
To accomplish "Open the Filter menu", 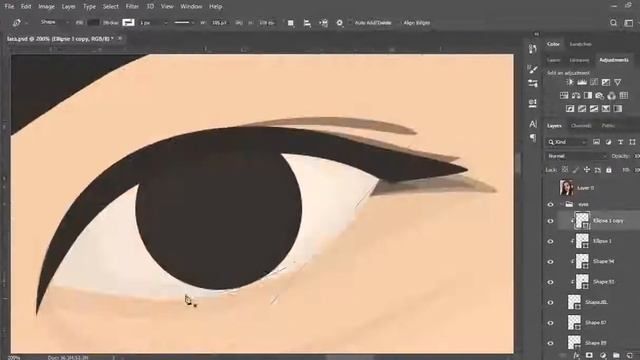I will [x=132, y=7].
